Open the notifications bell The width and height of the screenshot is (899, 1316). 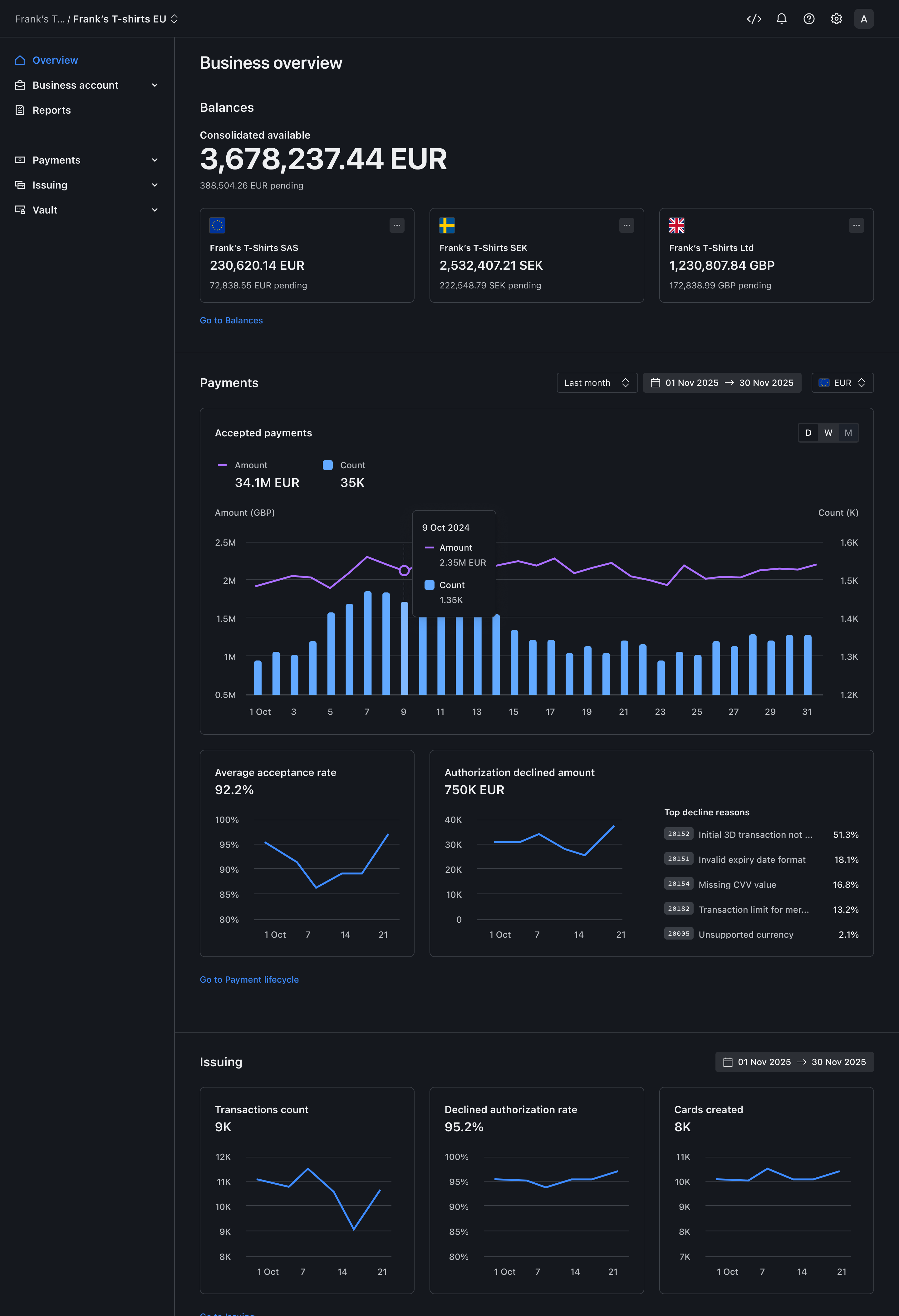point(781,19)
